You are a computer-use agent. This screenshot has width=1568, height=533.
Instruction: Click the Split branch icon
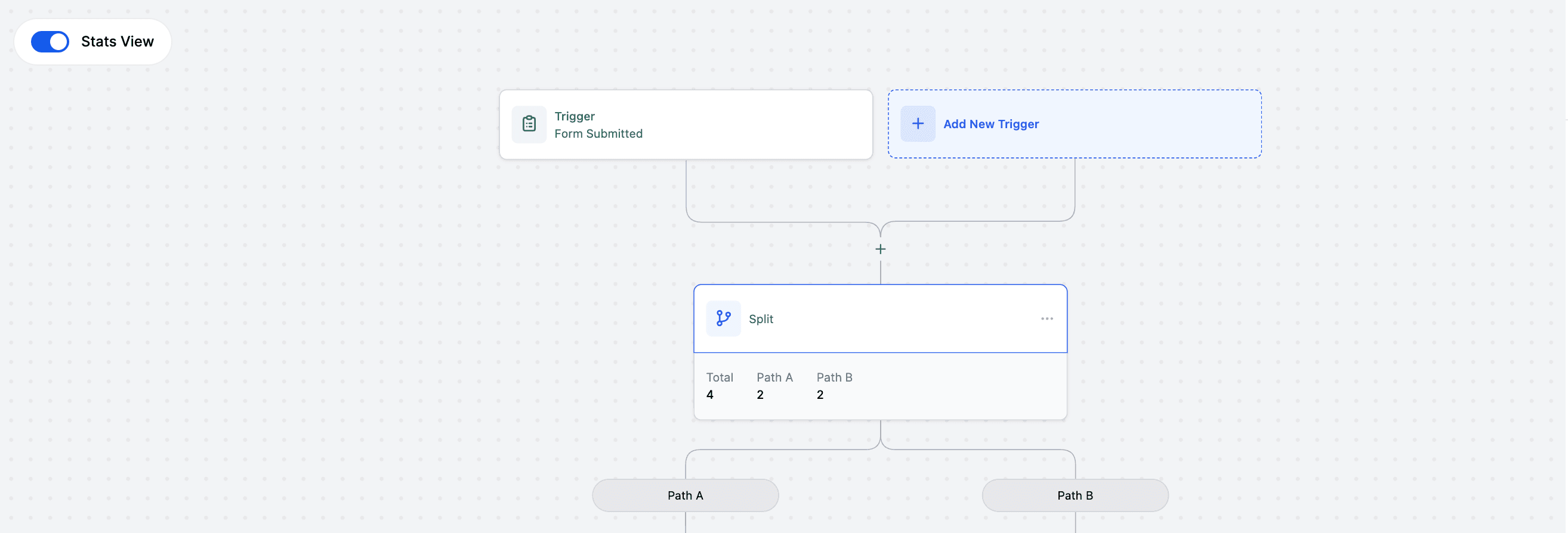point(723,318)
